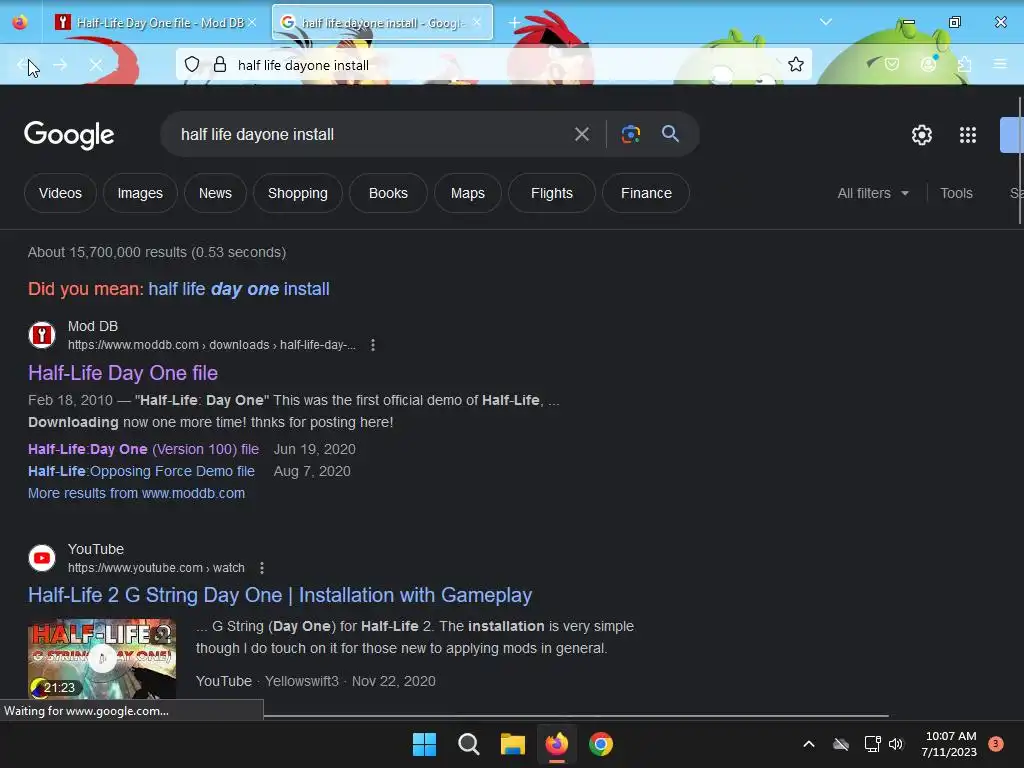This screenshot has width=1024, height=768.
Task: Open More results from www.moddb.com
Action: 136,494
